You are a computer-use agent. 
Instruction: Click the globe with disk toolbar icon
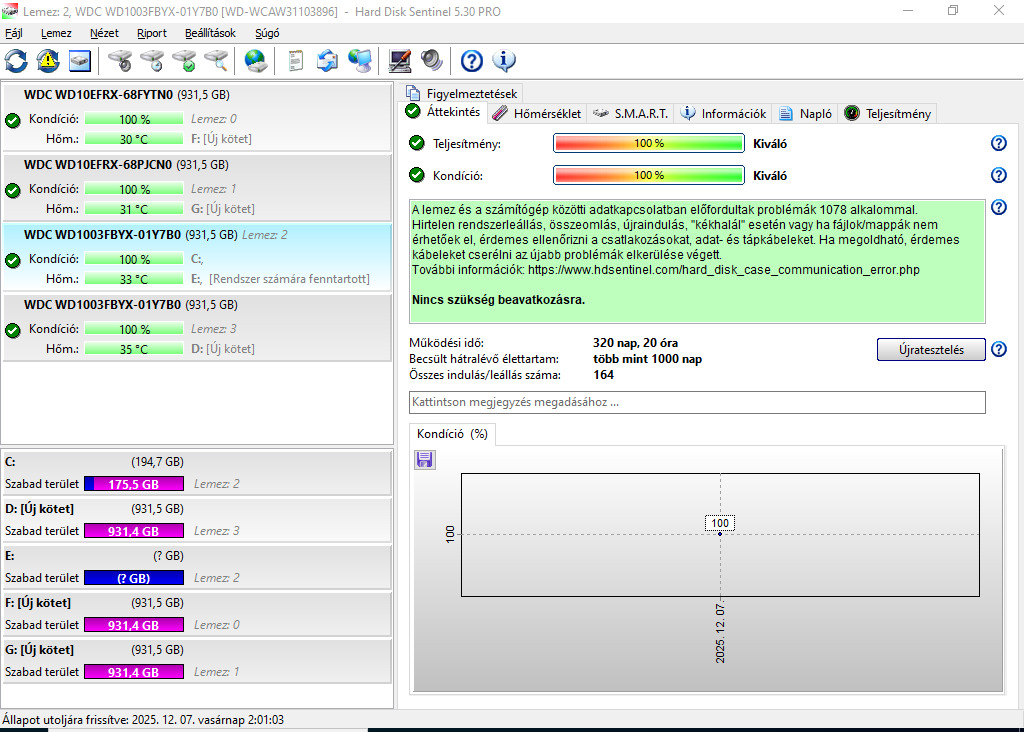tap(255, 61)
